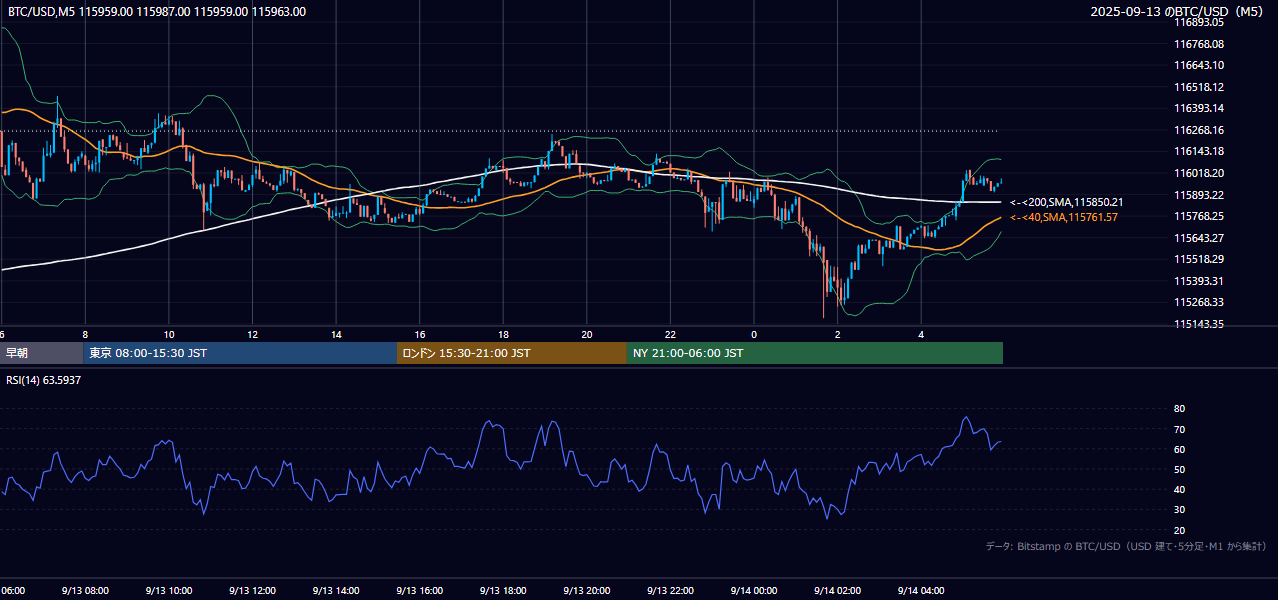Click the 9/13 12:00 bottom time label

252,591
